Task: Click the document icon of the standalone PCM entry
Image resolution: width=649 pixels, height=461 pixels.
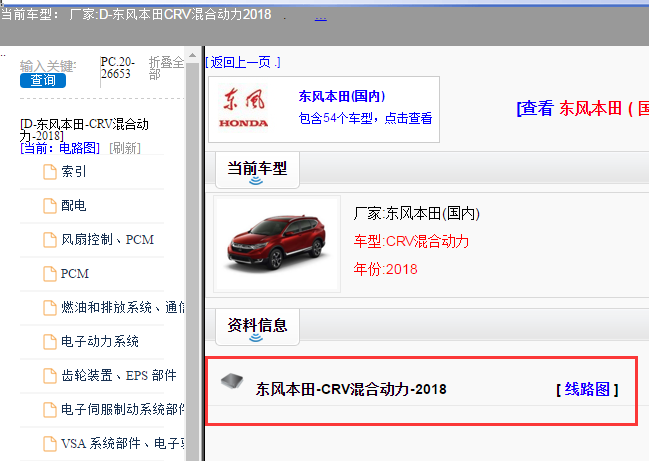Action: [50, 274]
